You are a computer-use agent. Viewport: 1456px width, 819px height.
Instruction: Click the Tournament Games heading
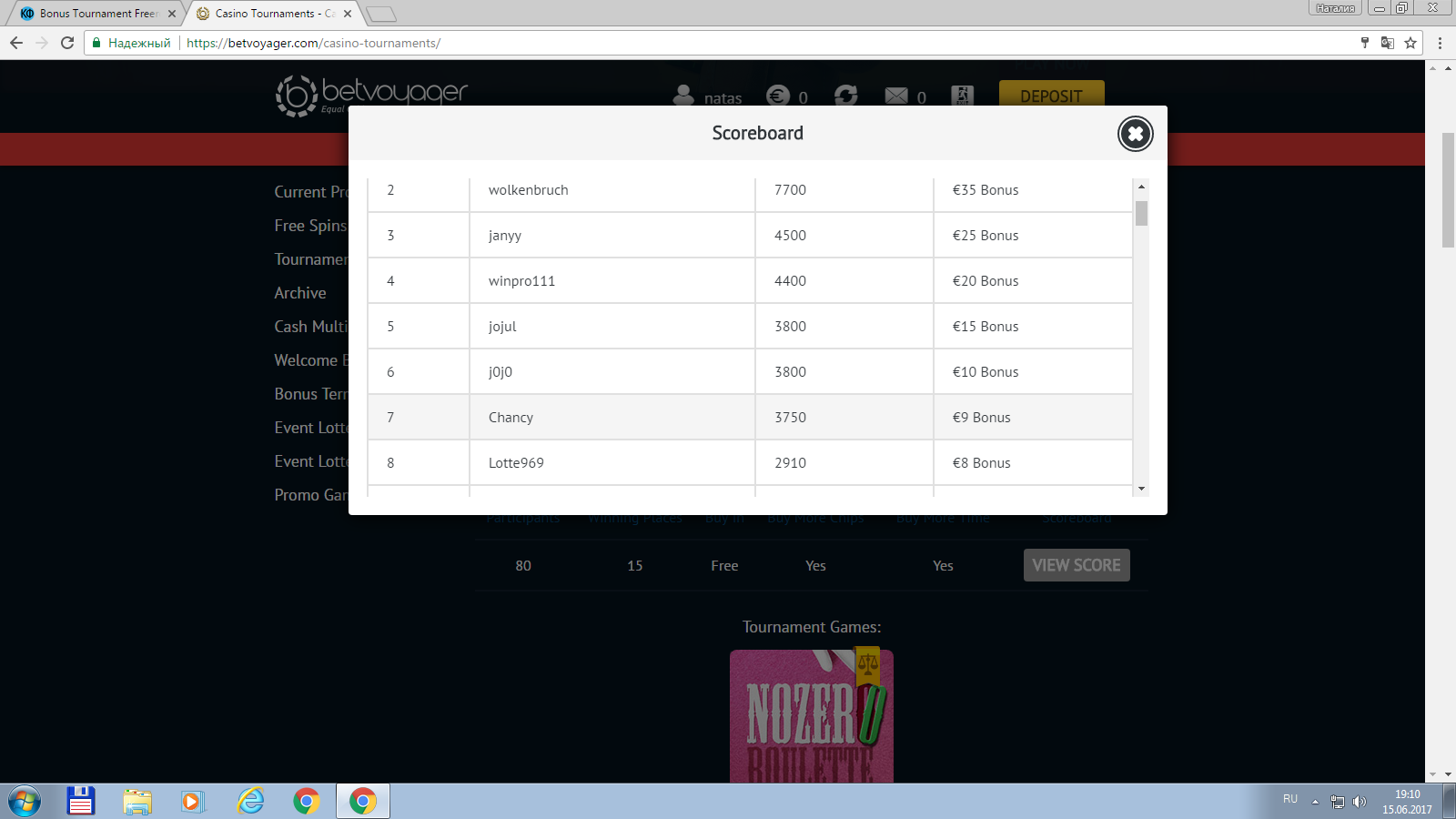[812, 627]
